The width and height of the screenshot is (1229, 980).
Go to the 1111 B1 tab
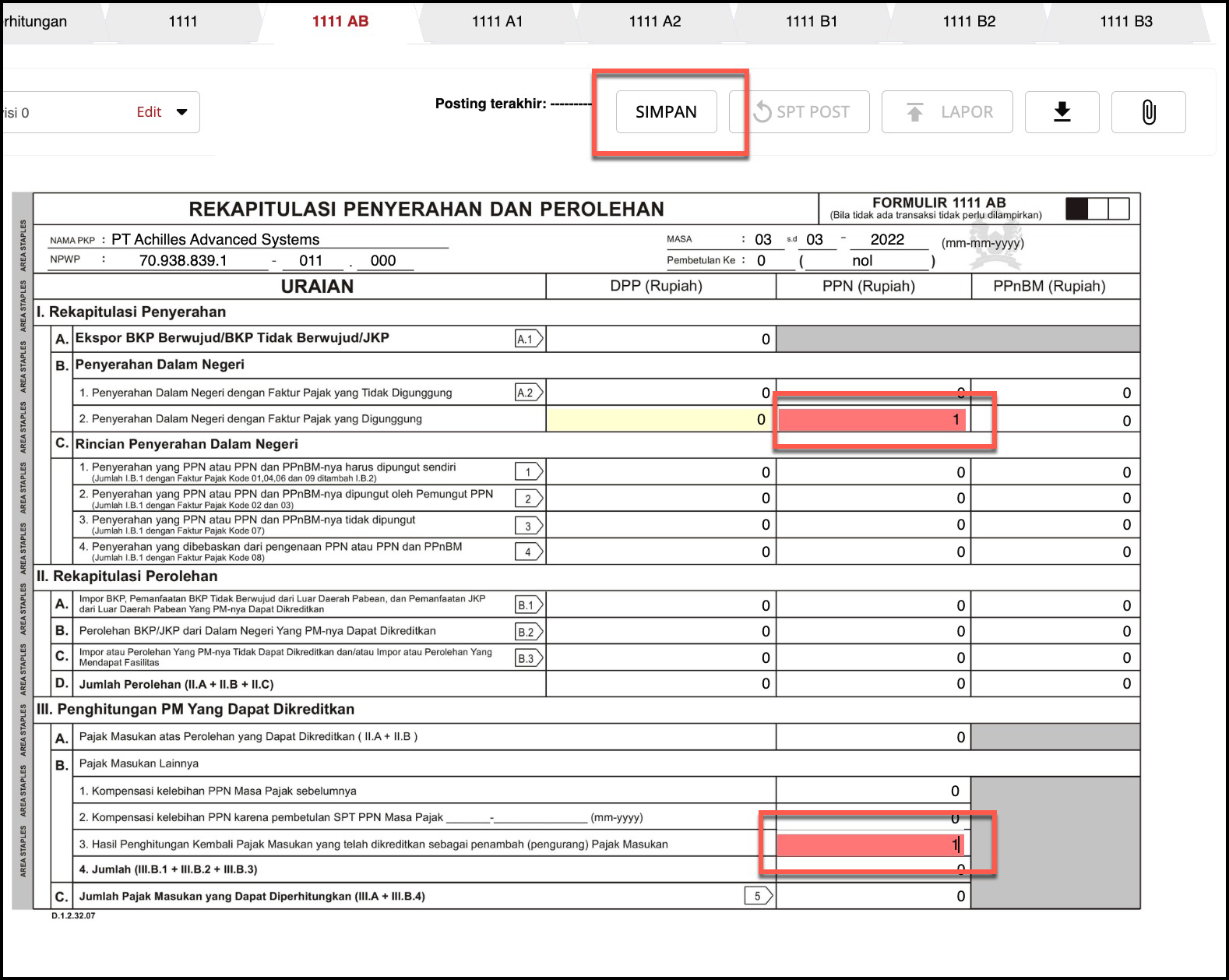pos(812,21)
